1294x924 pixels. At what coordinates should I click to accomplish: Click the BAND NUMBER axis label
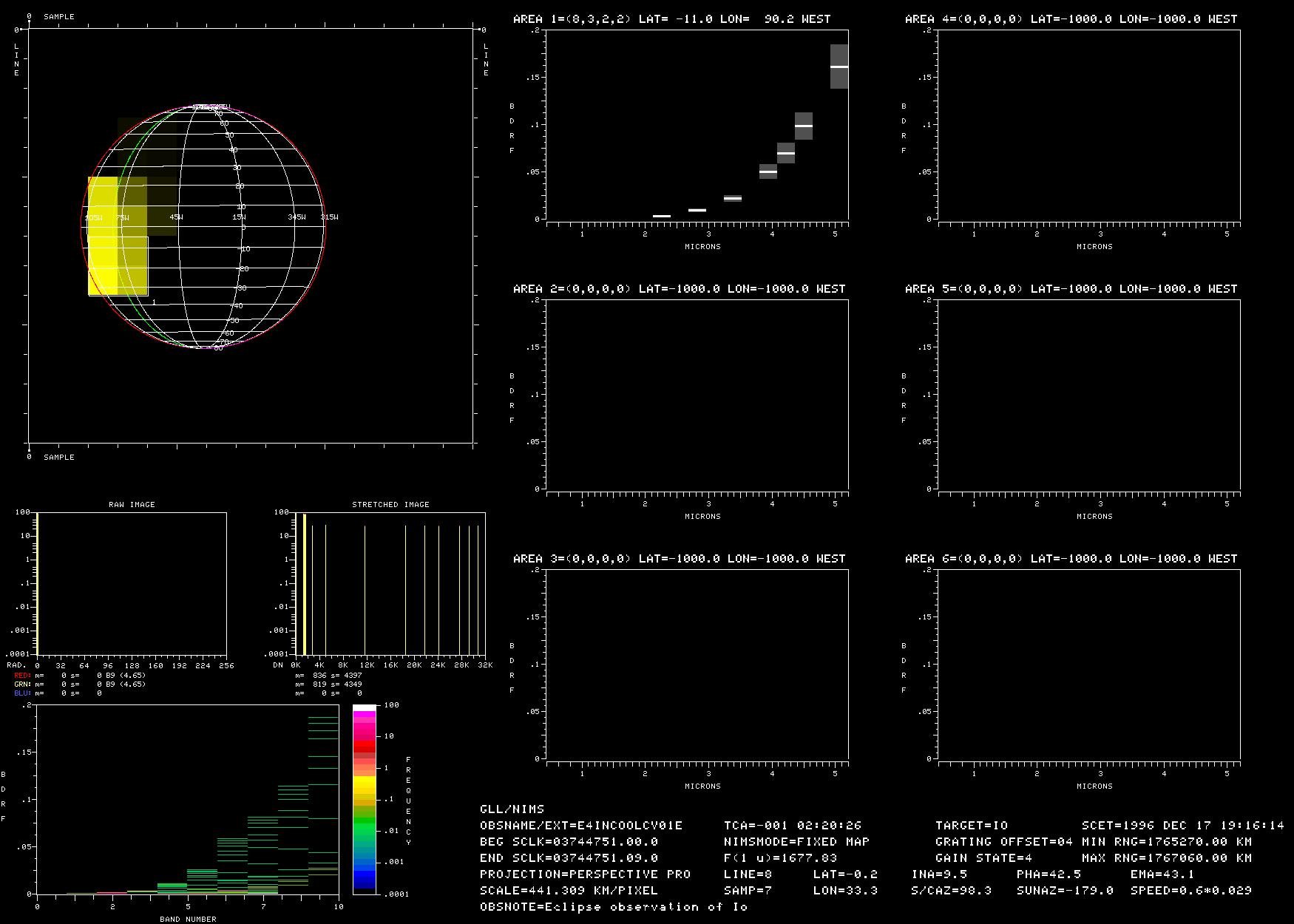pos(188,919)
